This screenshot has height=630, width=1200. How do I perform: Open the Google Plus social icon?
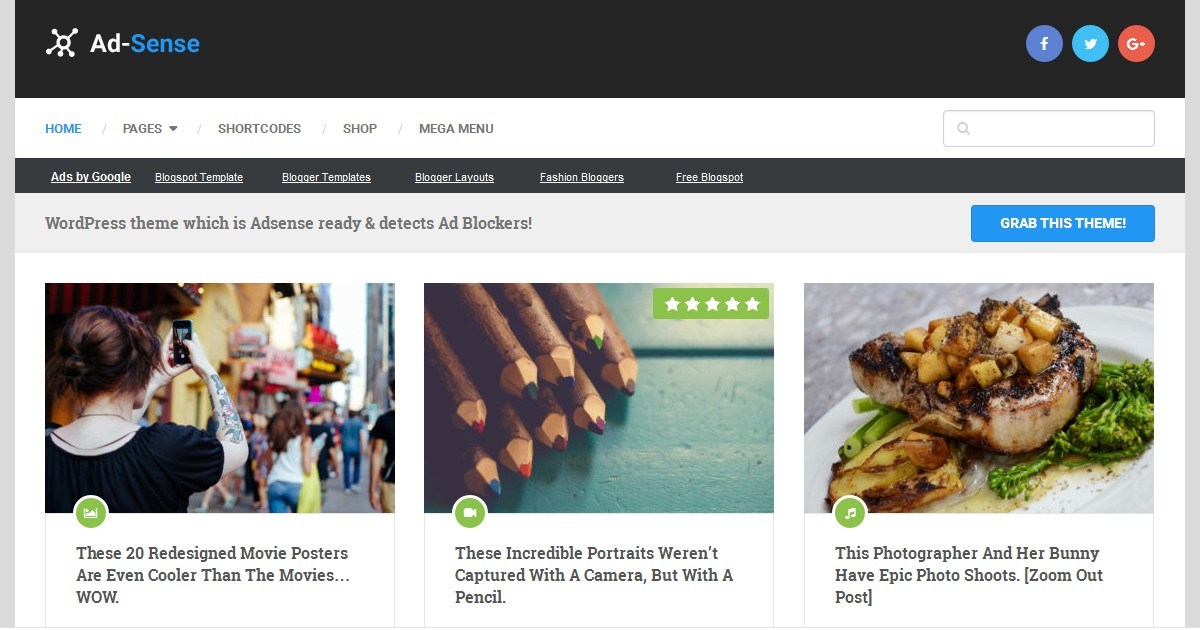[x=1136, y=44]
